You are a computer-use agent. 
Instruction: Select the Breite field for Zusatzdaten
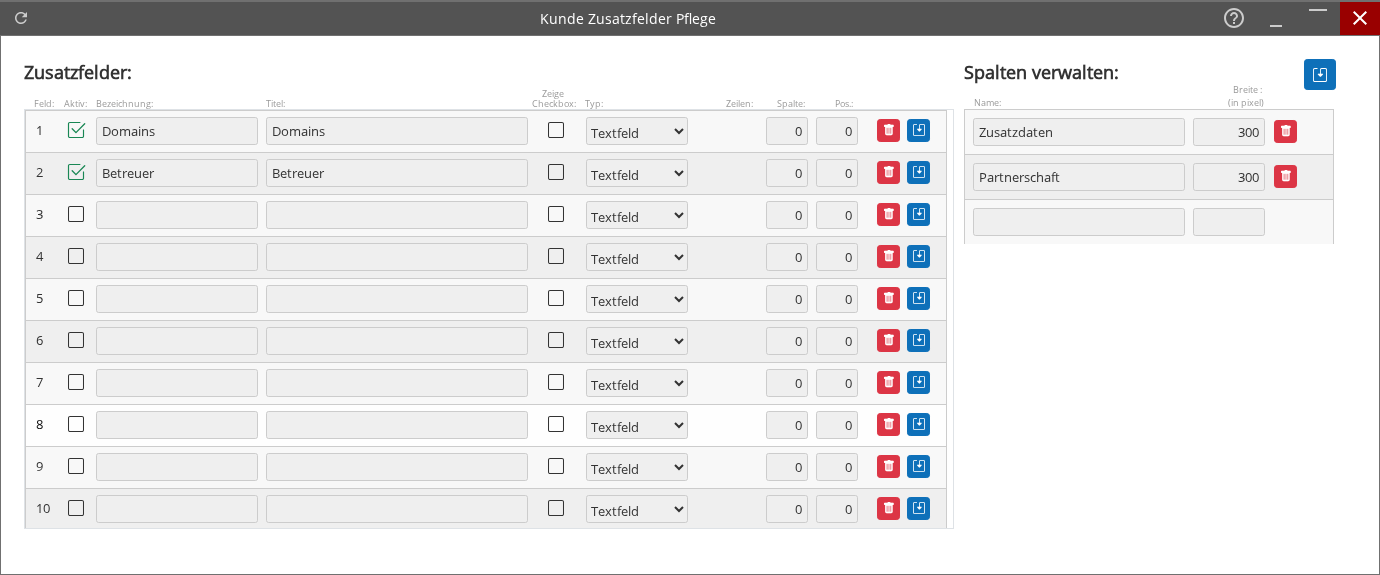1228,132
